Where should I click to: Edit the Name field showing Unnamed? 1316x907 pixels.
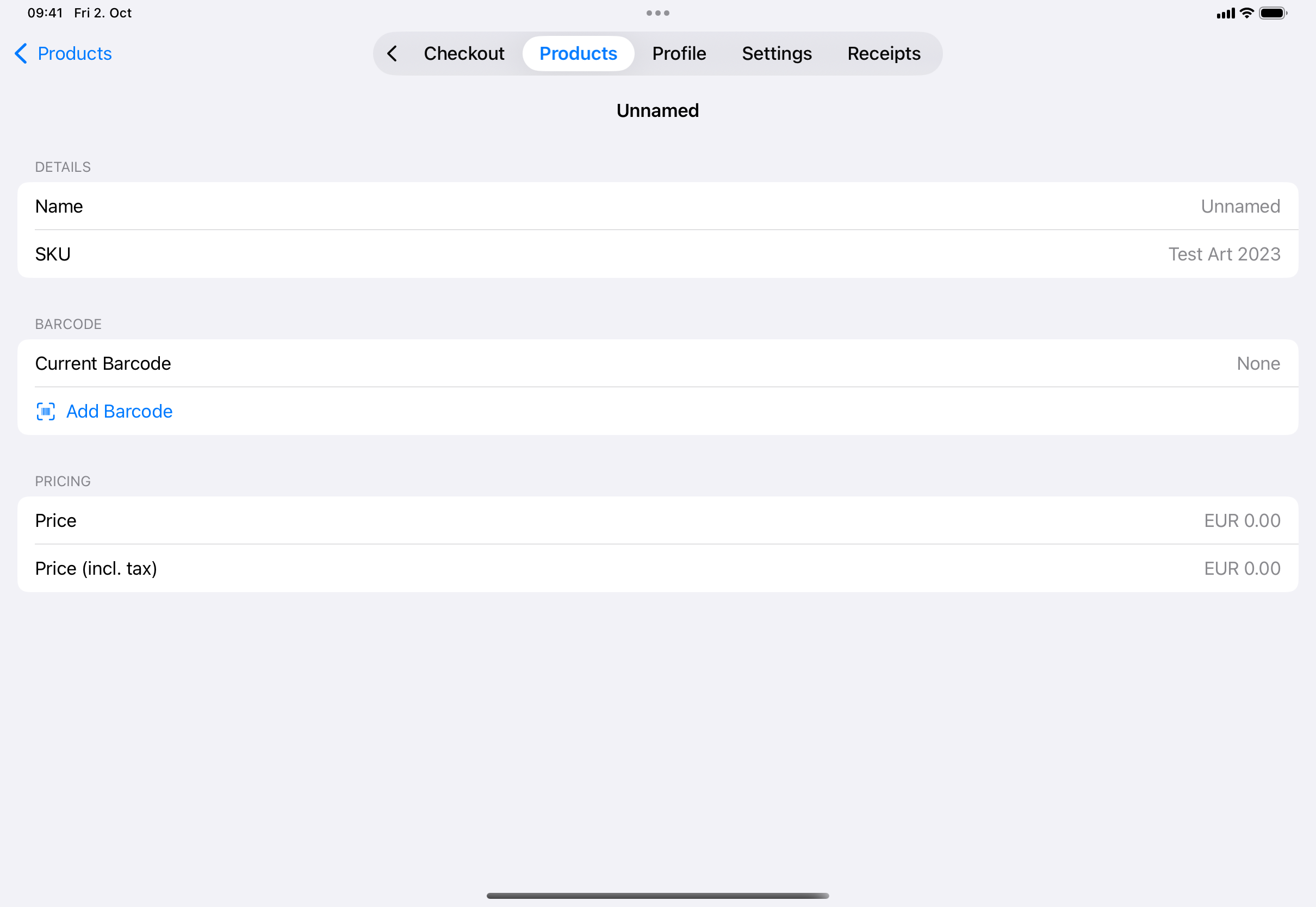tap(657, 206)
